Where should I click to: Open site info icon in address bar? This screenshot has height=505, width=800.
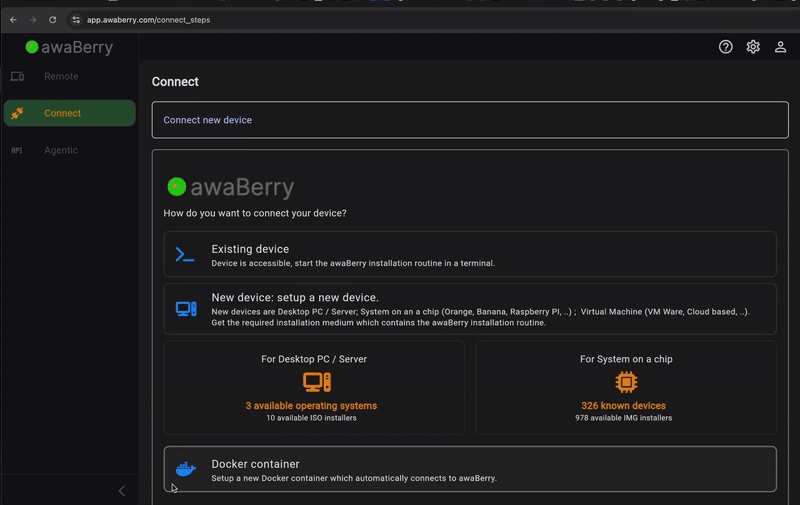click(x=76, y=20)
